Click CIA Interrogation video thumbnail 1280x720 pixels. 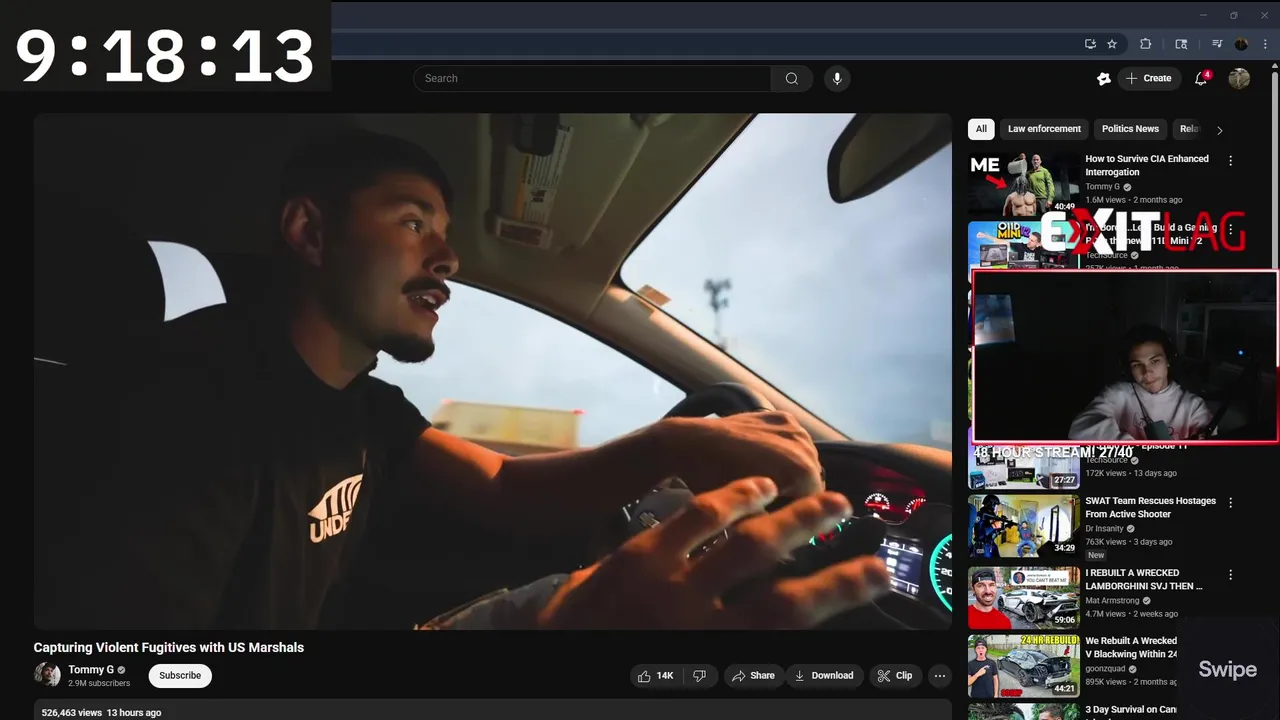click(x=1023, y=183)
